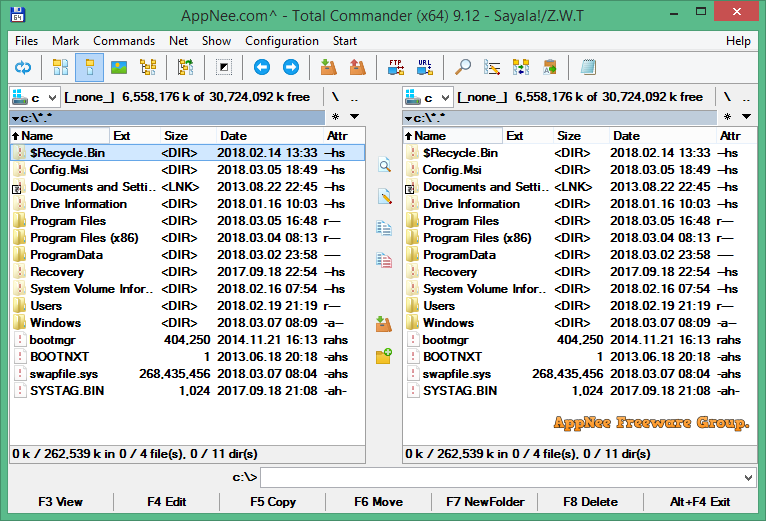Click F6 Move button
Image resolution: width=766 pixels, height=521 pixels.
(379, 502)
